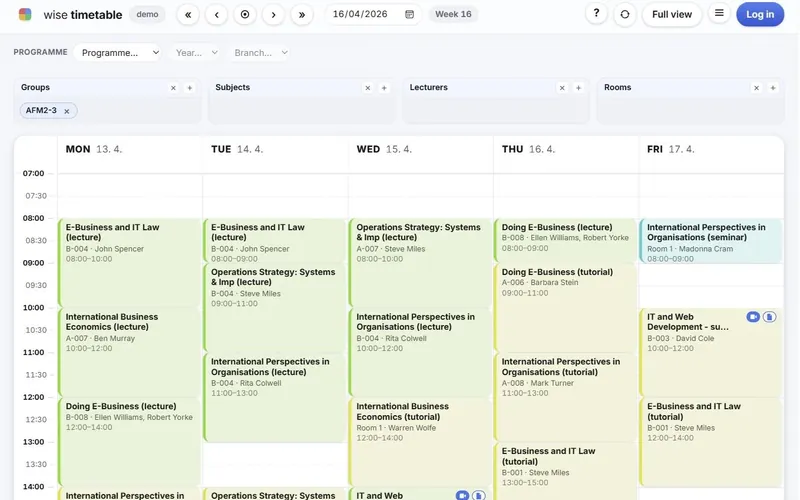Image resolution: width=800 pixels, height=500 pixels.
Task: Clear Subjects filter with x icon
Action: pyautogui.click(x=368, y=88)
